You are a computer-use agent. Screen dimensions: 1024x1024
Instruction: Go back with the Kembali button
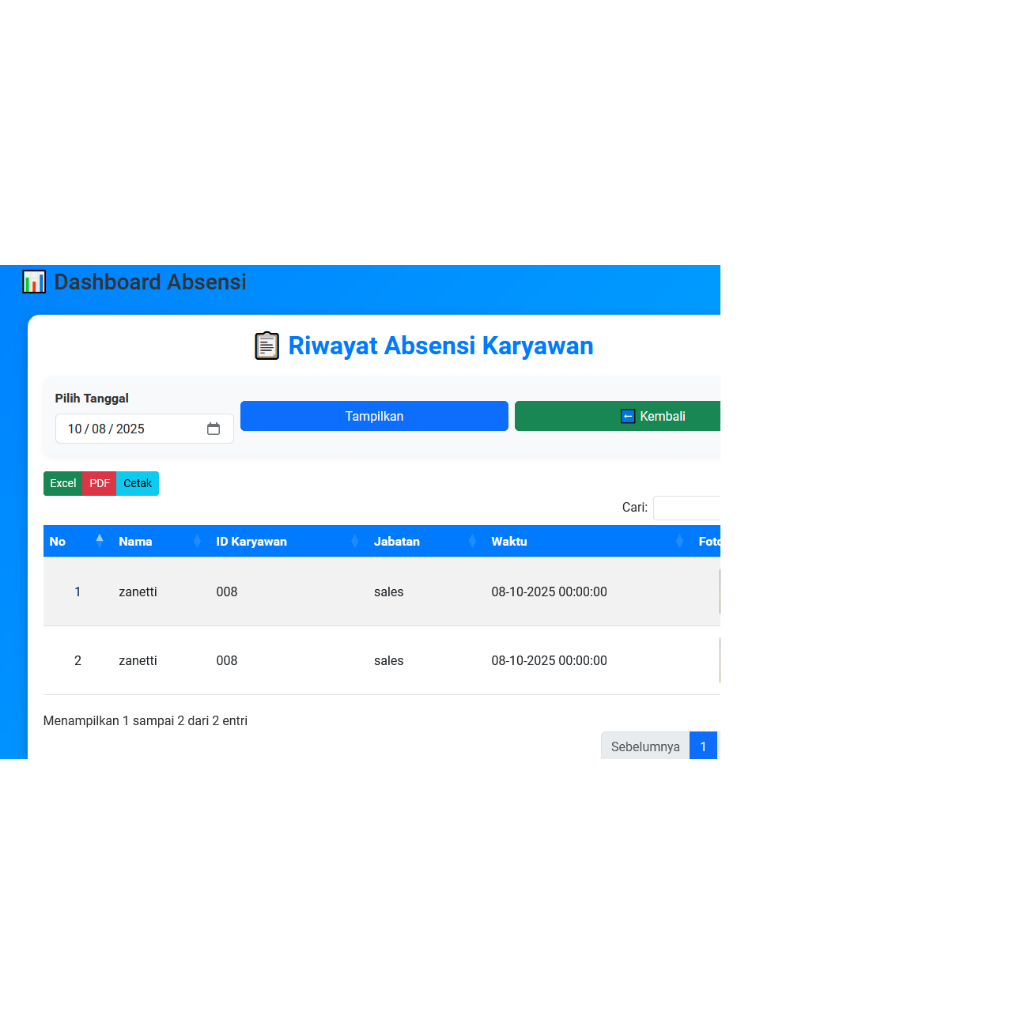[x=618, y=416]
